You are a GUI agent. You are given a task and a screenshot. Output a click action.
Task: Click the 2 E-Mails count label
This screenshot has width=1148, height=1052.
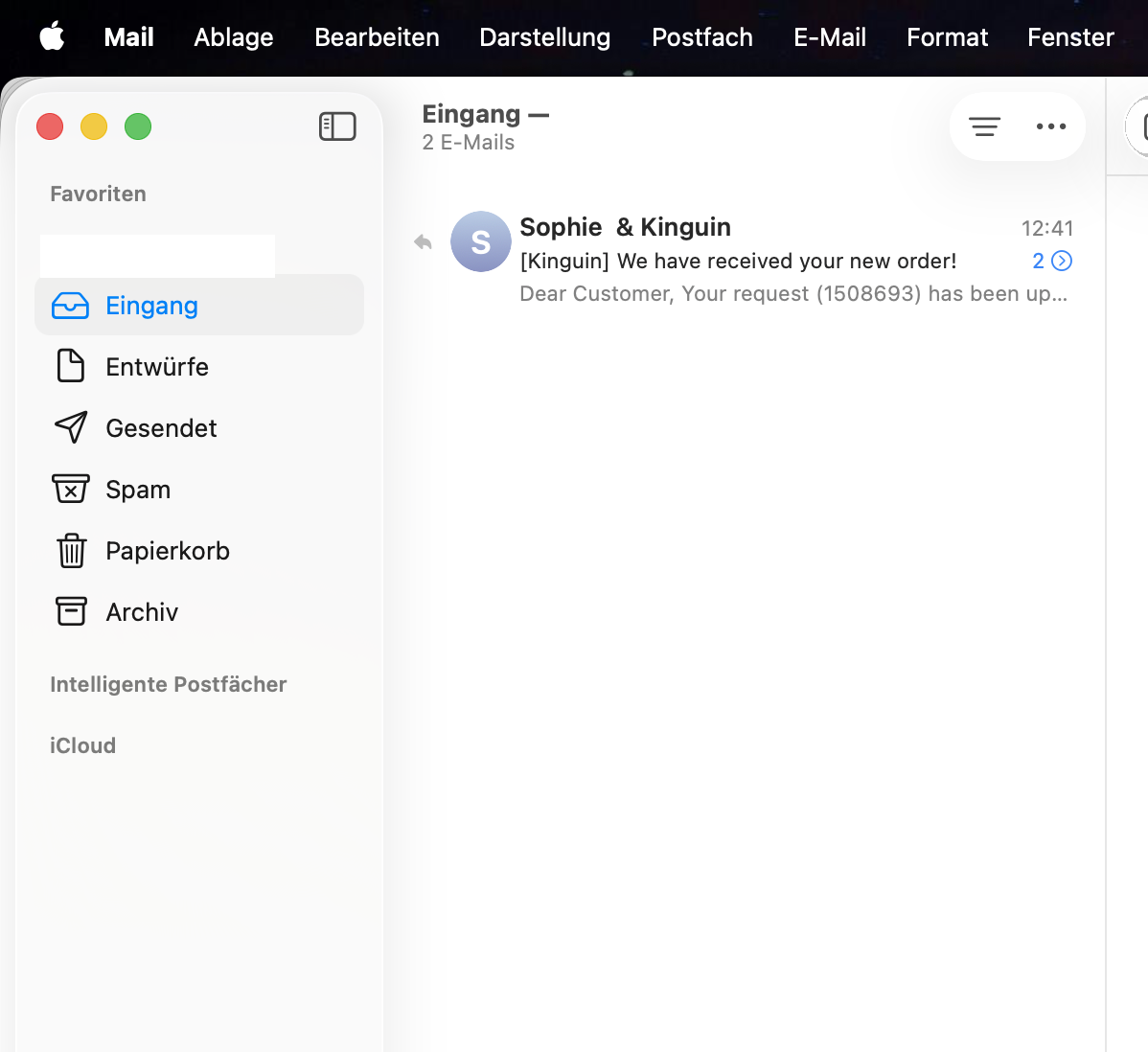click(x=468, y=142)
